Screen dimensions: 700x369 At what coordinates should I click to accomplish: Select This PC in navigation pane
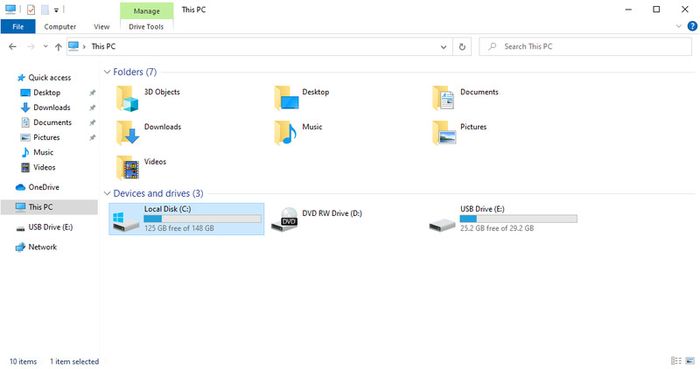(x=49, y=207)
